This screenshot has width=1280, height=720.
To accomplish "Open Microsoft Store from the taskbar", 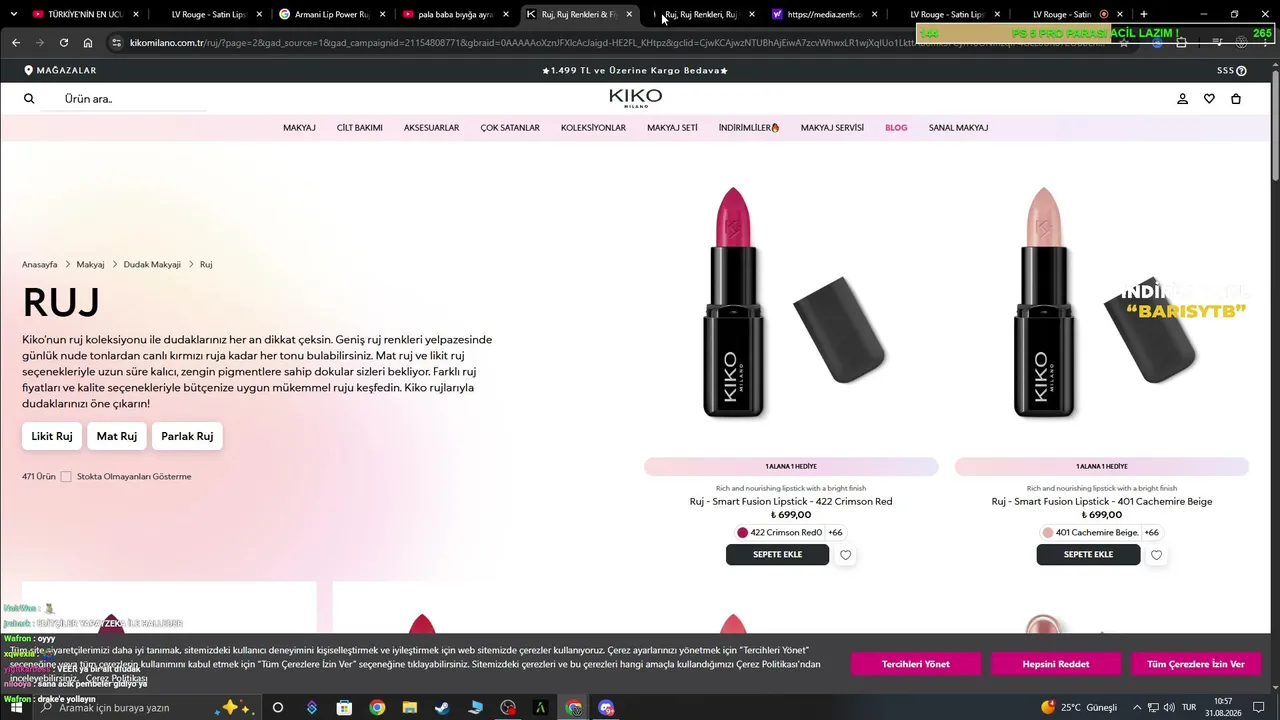I will pos(344,708).
